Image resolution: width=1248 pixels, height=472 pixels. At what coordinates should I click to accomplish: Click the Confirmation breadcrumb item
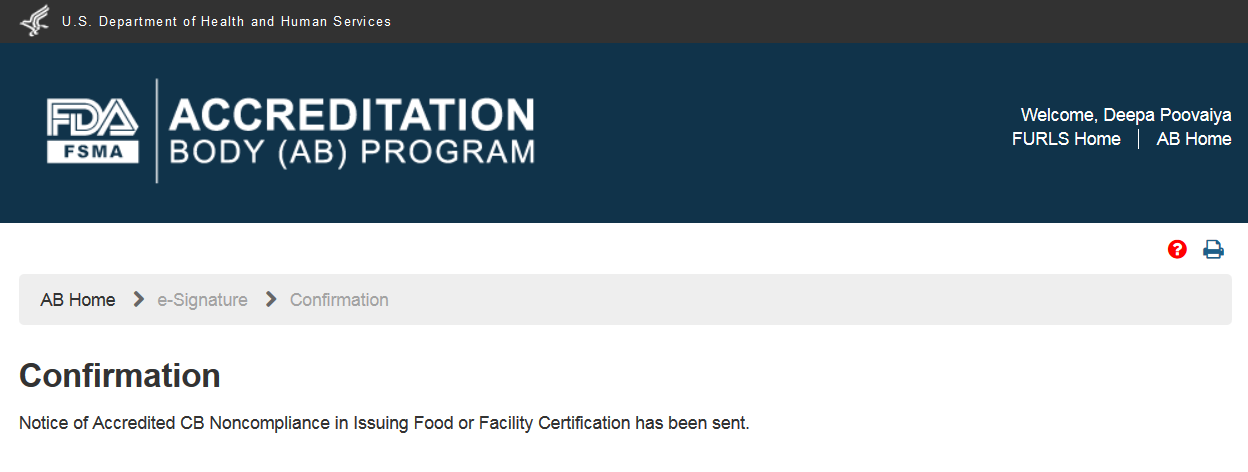point(339,300)
